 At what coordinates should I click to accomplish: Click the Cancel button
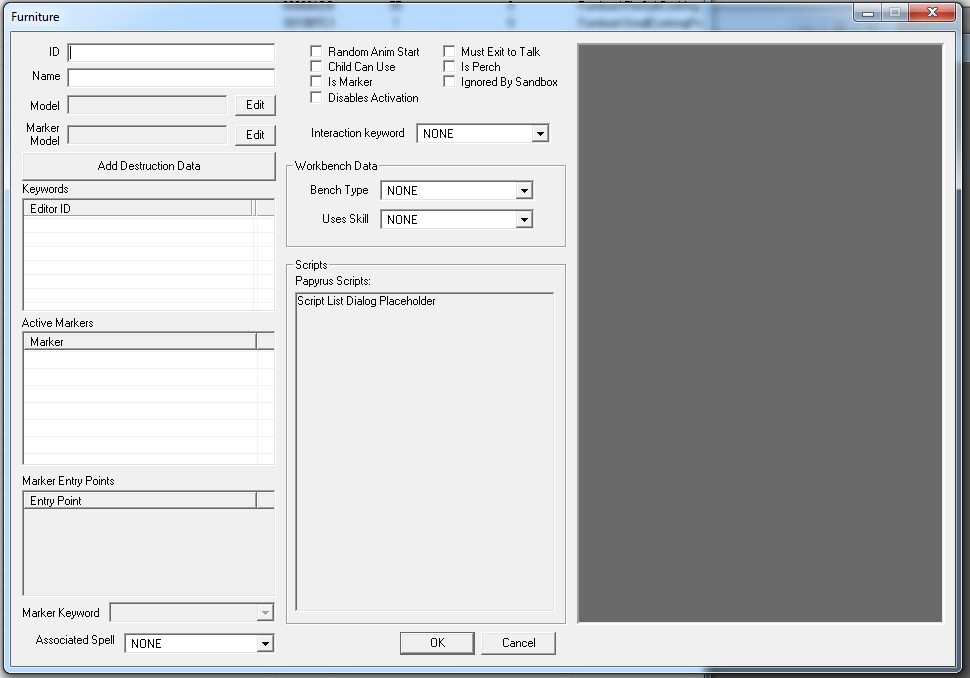518,643
